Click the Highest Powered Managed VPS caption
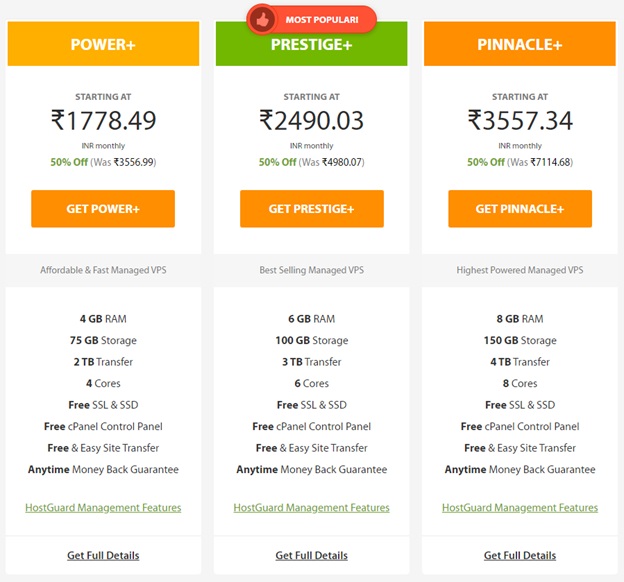The height and width of the screenshot is (582, 624). [x=520, y=270]
